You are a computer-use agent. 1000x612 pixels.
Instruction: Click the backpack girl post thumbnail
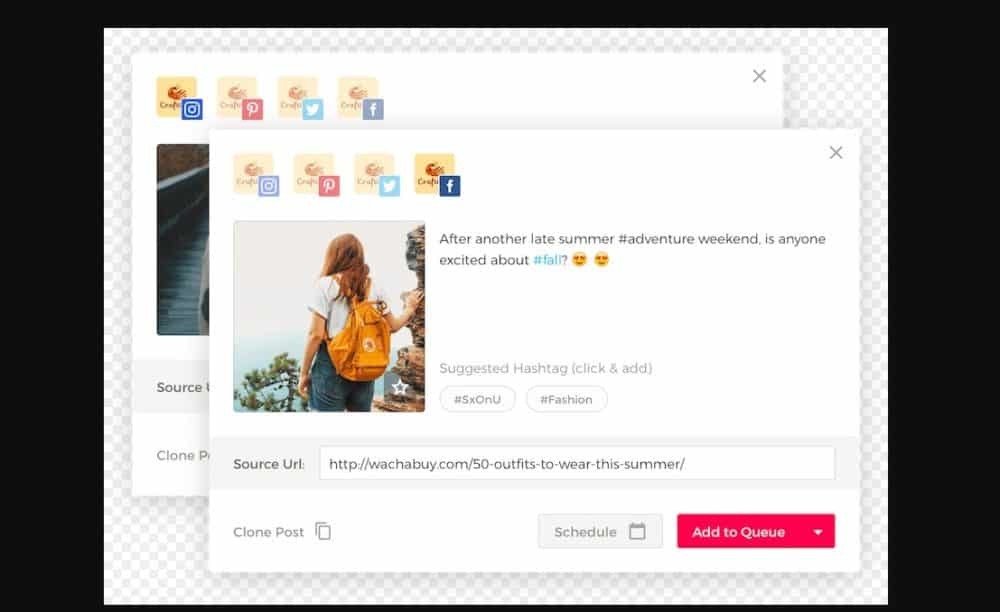[x=329, y=316]
